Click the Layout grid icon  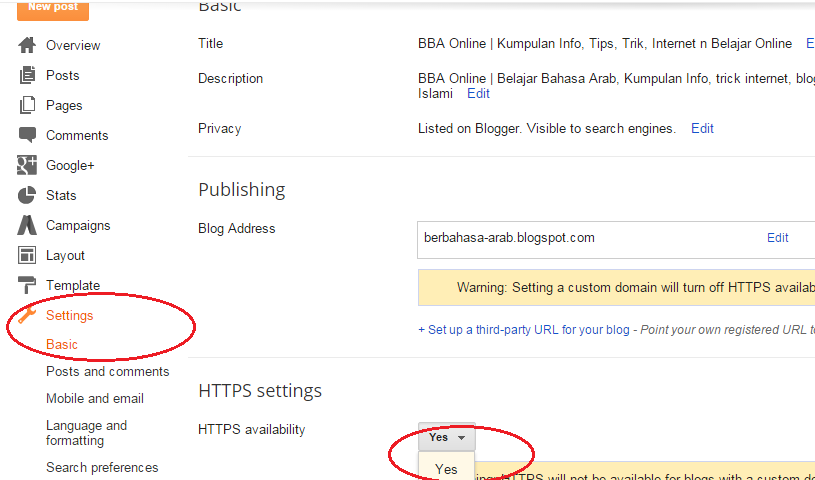27,255
